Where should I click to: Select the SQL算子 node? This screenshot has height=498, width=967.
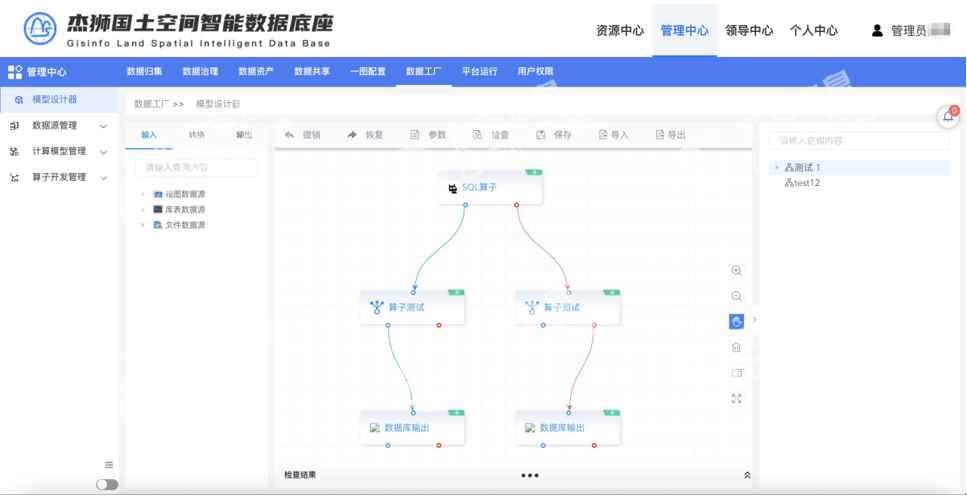click(x=490, y=187)
